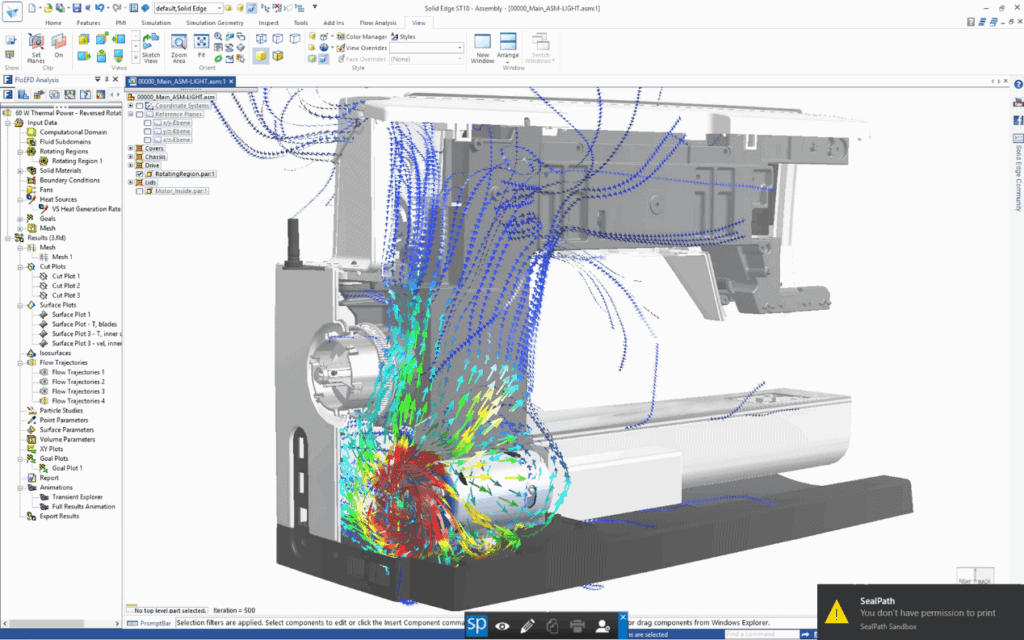This screenshot has width=1024, height=640.
Task: Open the Sketch View tool
Action: point(151,48)
